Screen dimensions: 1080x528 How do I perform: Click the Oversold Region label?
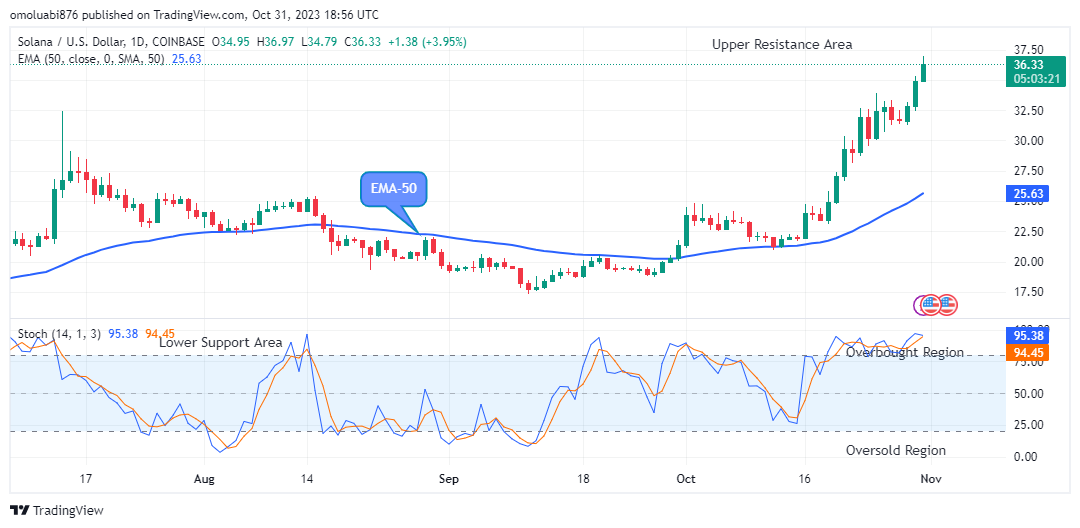click(x=895, y=450)
